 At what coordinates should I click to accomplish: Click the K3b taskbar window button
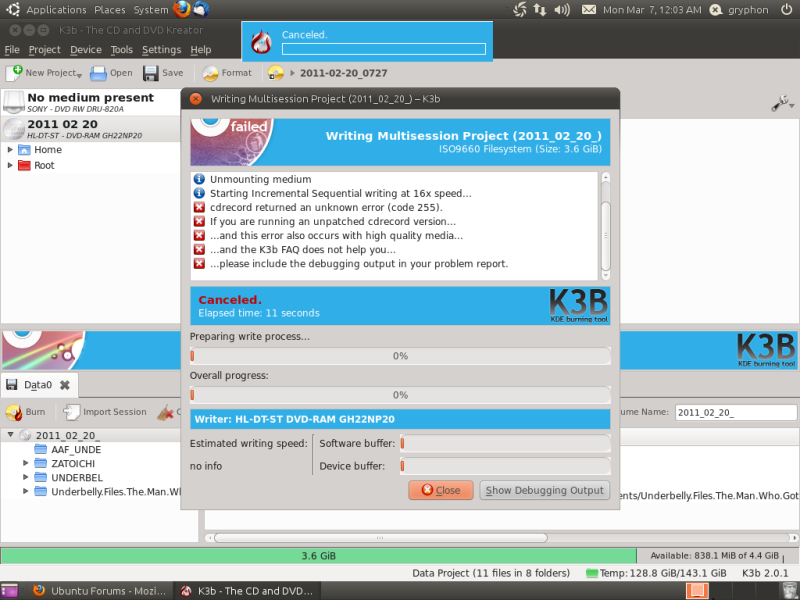click(247, 591)
